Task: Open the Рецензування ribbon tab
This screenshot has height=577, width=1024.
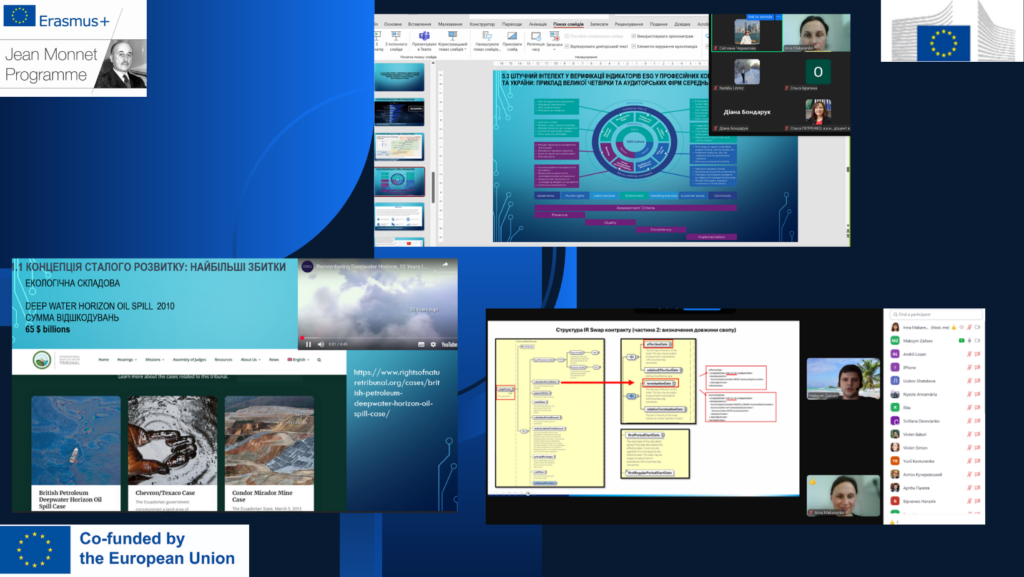Action: pos(629,24)
